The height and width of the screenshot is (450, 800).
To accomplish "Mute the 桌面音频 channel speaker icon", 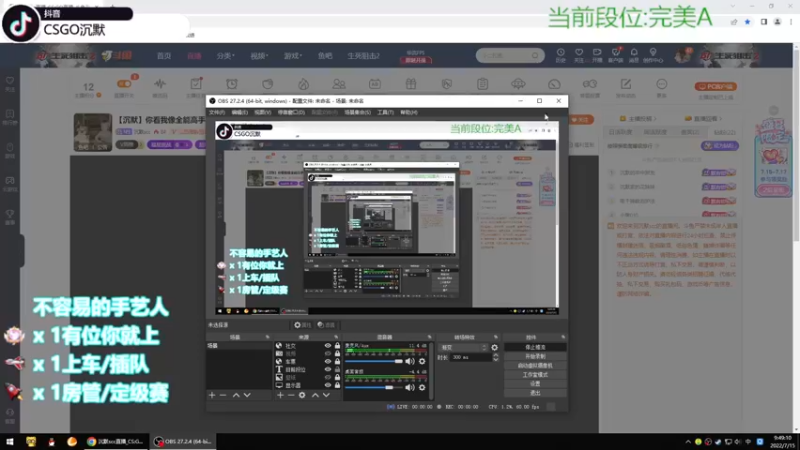I will click(x=410, y=387).
